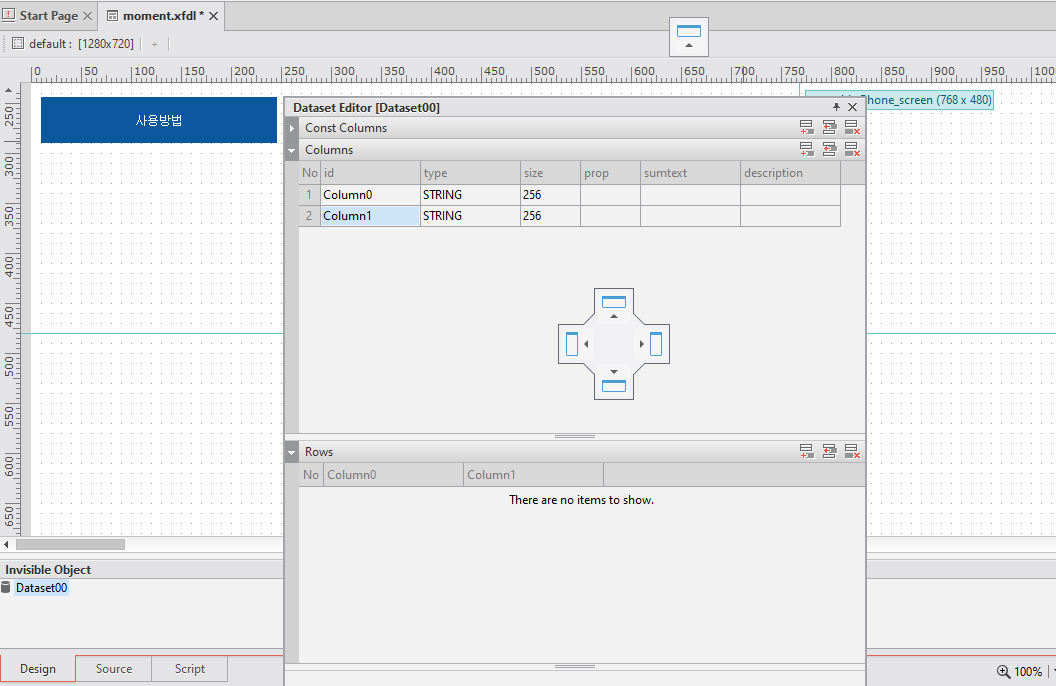Delete selected column in Columns section
The width and height of the screenshot is (1056, 686).
[852, 150]
